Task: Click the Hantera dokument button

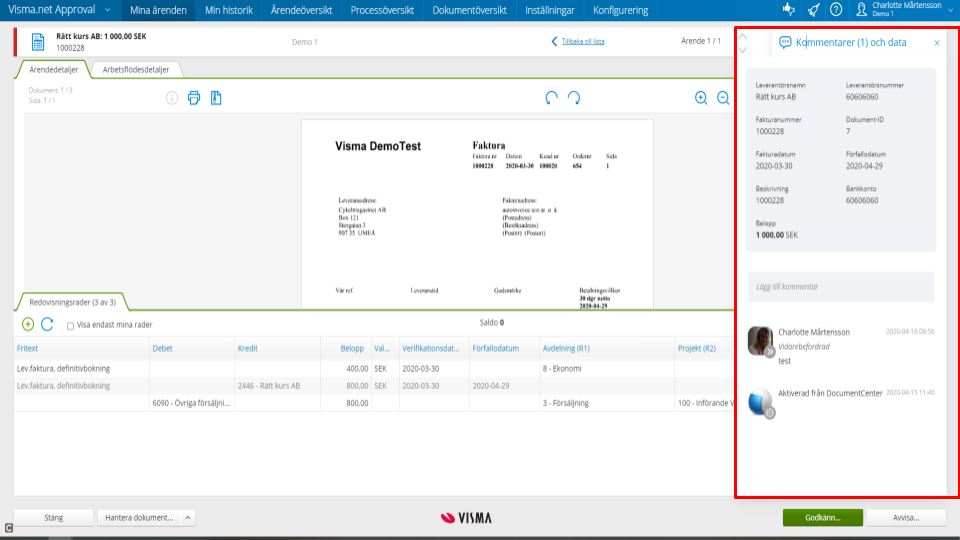Action: point(140,517)
